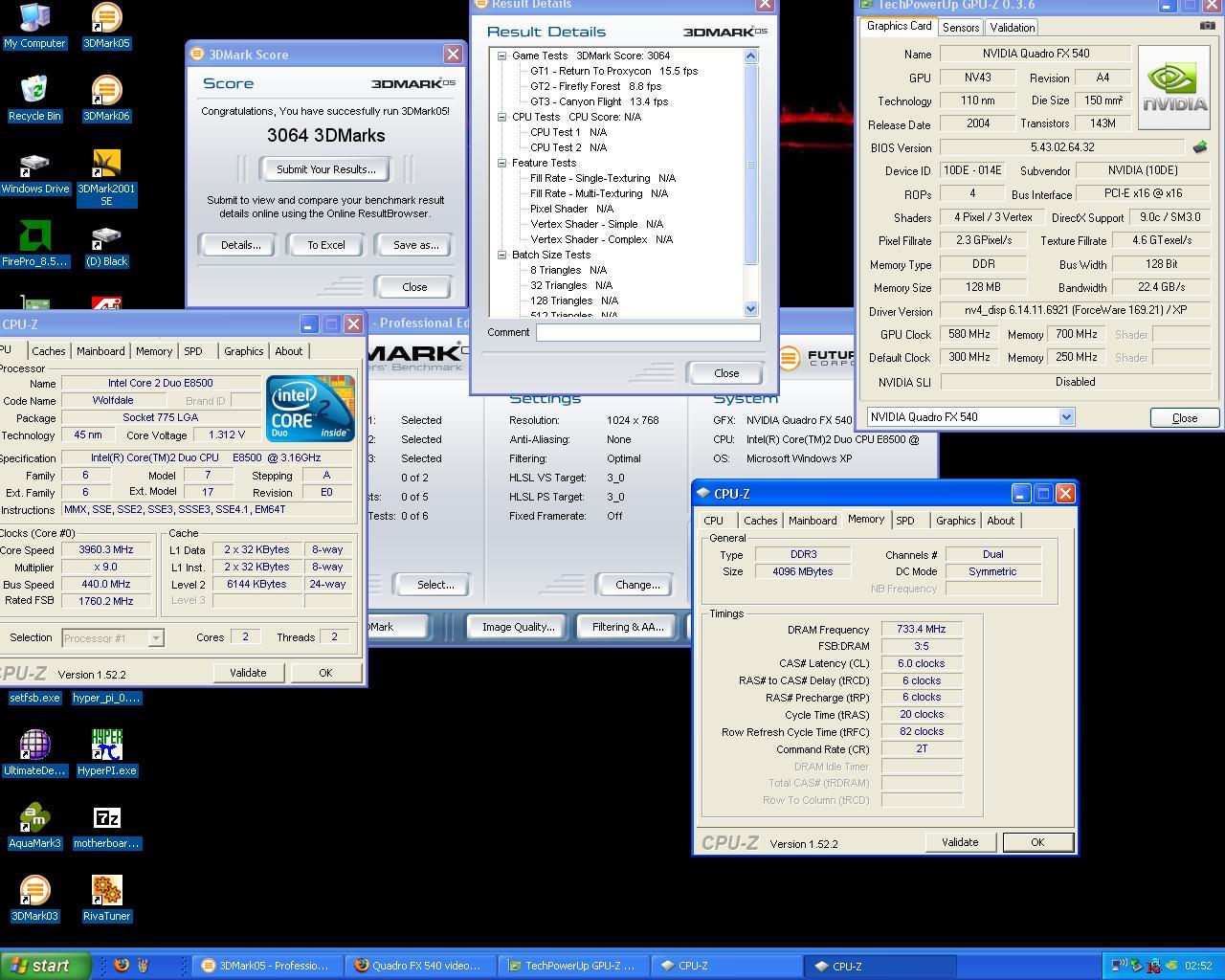Select GT3 - Canyon Flight result row
1225x980 pixels.
(599, 101)
